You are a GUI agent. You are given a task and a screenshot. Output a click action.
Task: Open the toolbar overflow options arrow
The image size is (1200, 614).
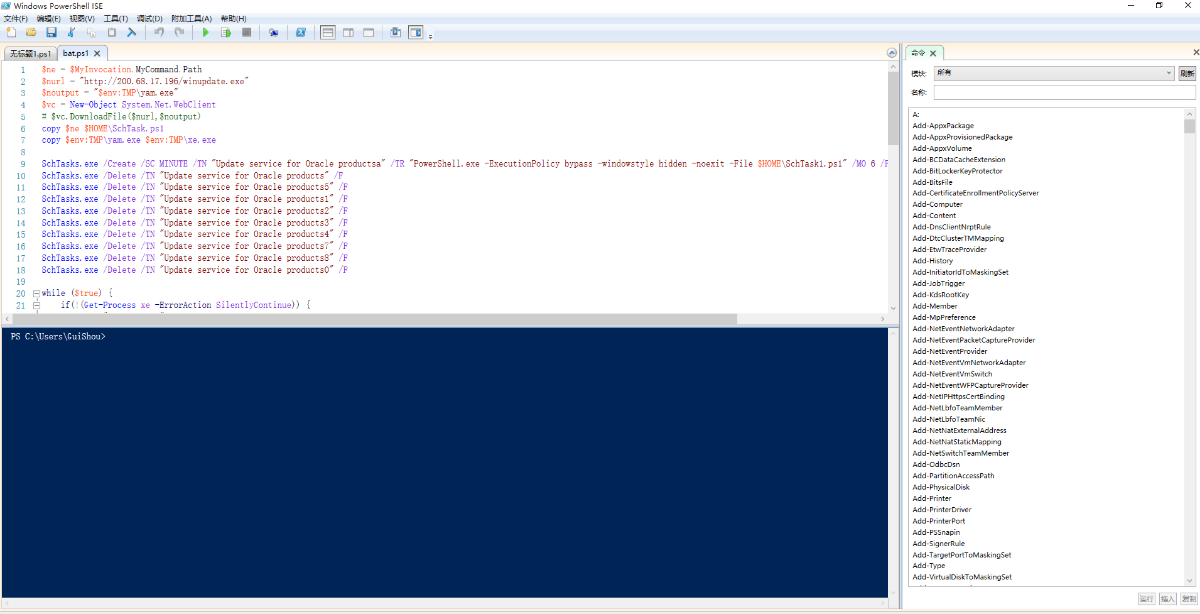pyautogui.click(x=430, y=36)
